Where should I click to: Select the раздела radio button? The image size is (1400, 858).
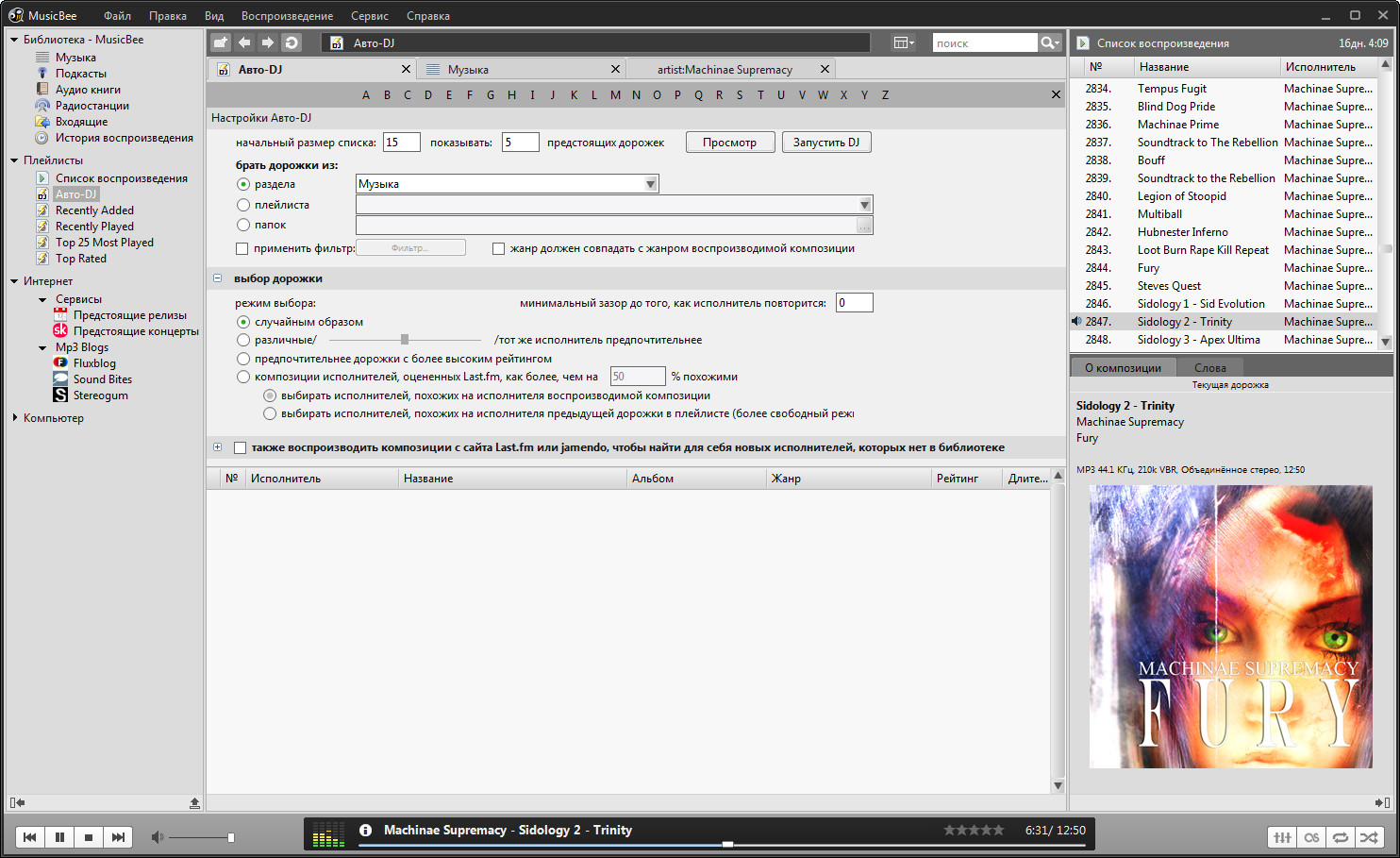243,184
